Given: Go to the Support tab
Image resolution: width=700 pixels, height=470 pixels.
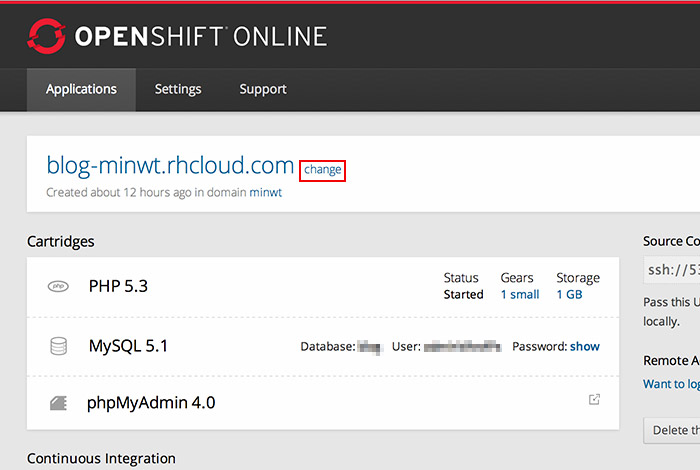Looking at the screenshot, I should (263, 89).
